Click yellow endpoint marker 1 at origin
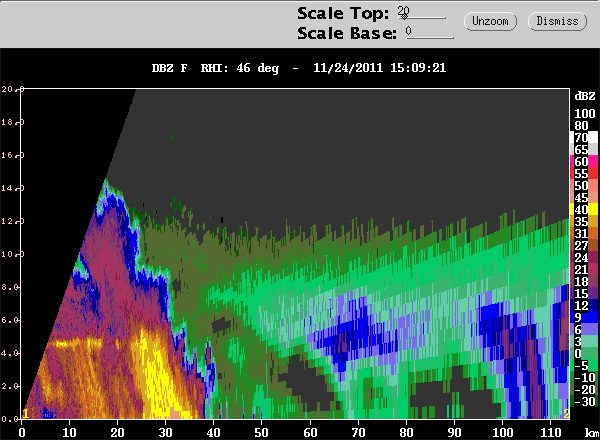The width and height of the screenshot is (600, 440). pos(25,414)
